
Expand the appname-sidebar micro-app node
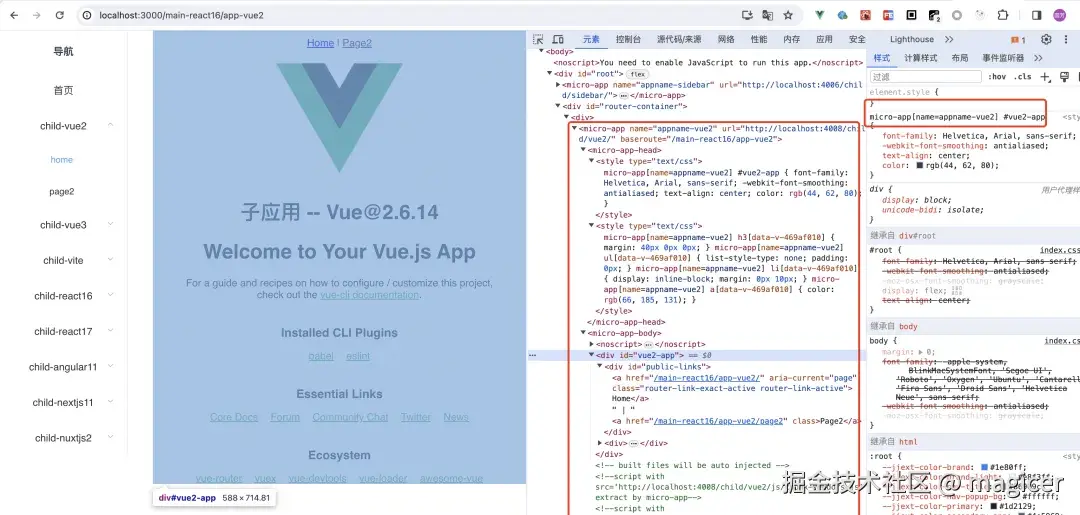tap(558, 85)
